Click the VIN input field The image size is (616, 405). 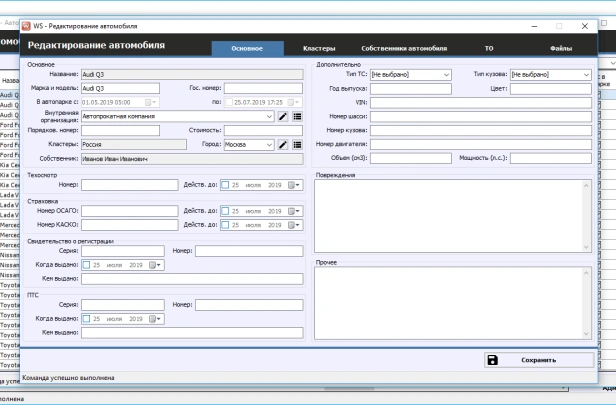(481, 102)
